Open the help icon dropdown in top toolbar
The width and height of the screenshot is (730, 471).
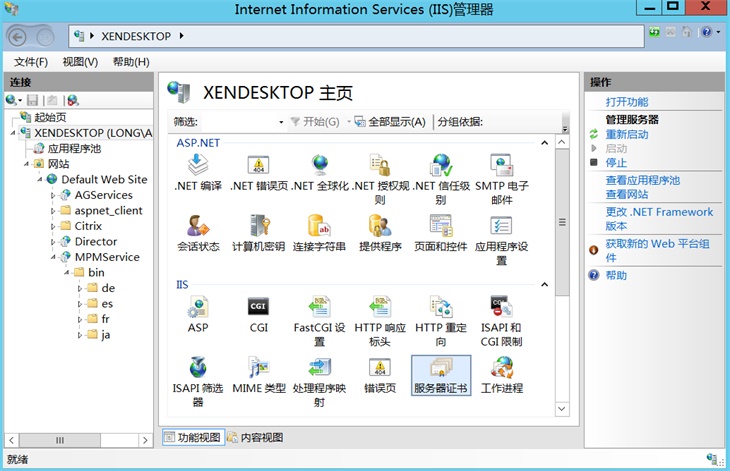[718, 32]
